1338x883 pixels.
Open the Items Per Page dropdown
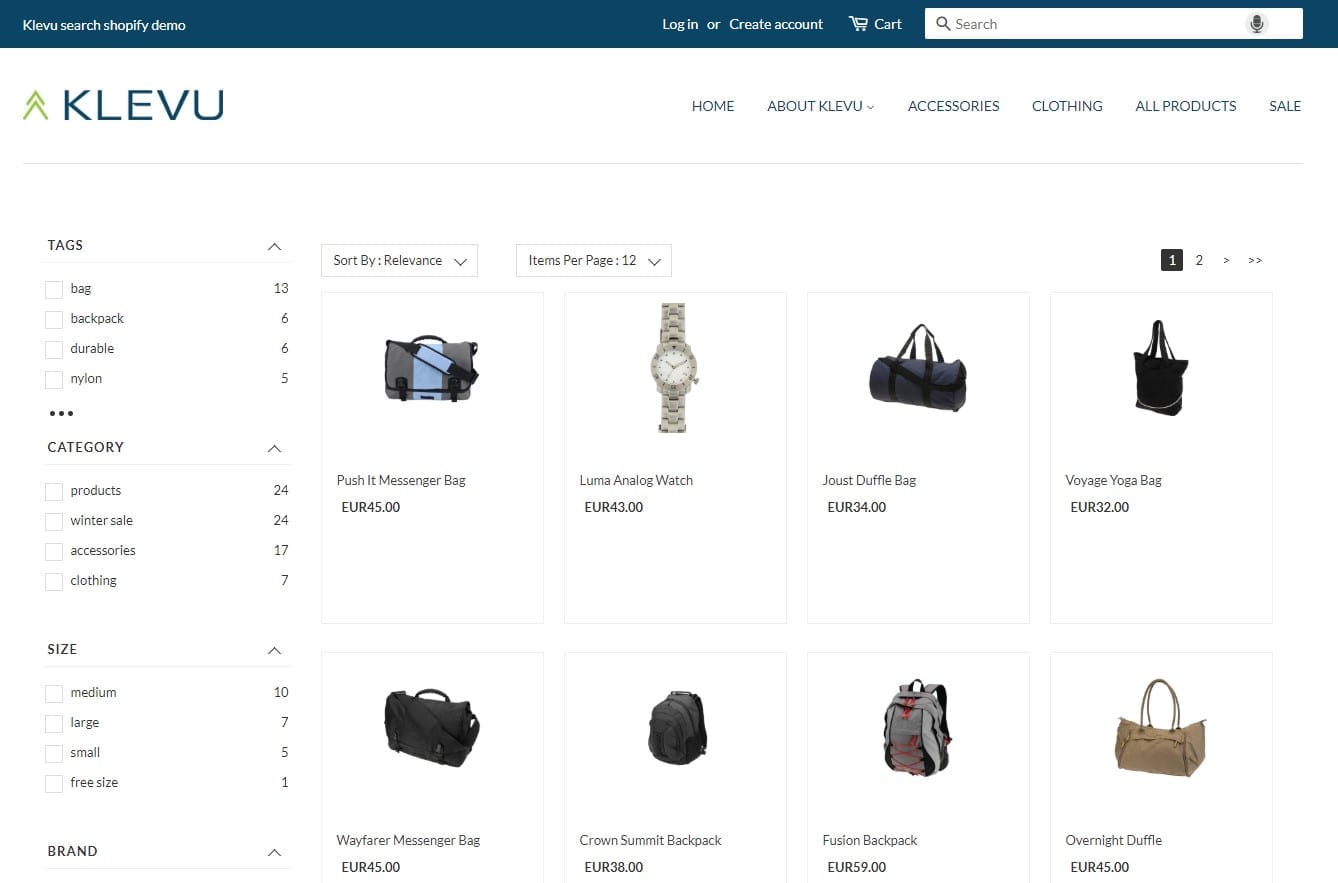point(594,260)
